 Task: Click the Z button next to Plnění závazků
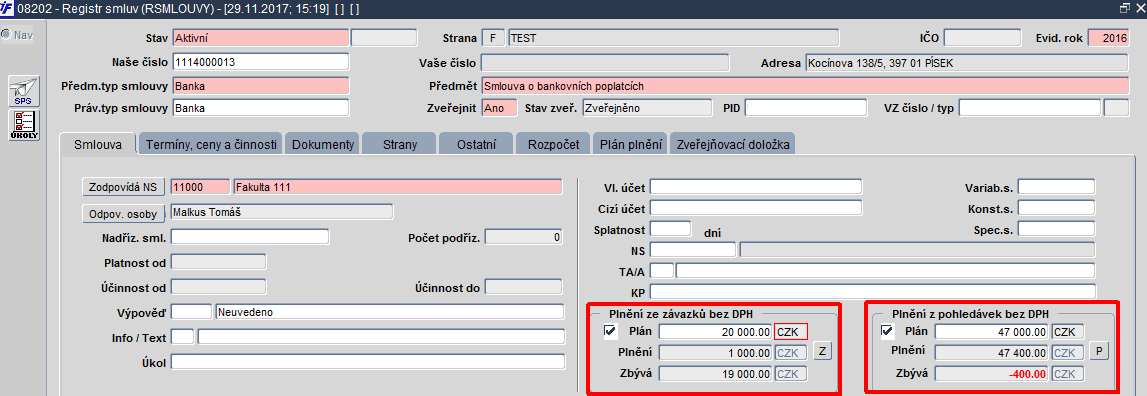(822, 351)
